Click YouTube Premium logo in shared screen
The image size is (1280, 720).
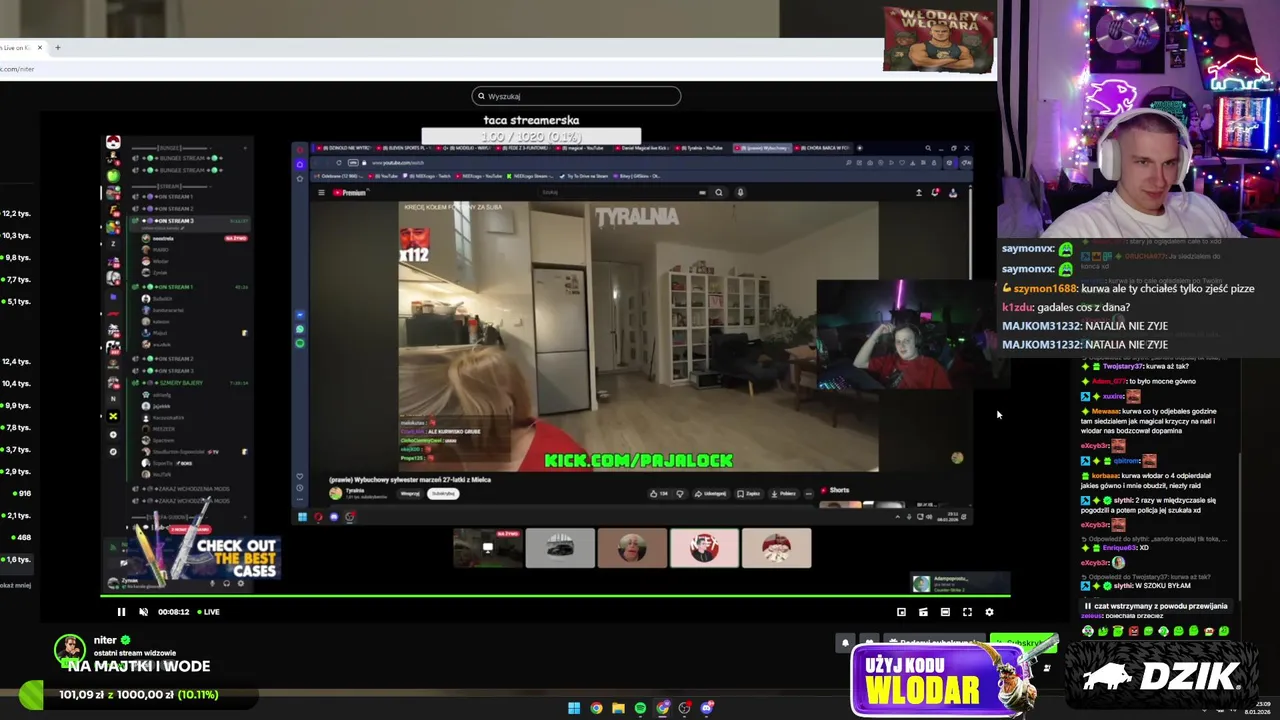coord(351,193)
